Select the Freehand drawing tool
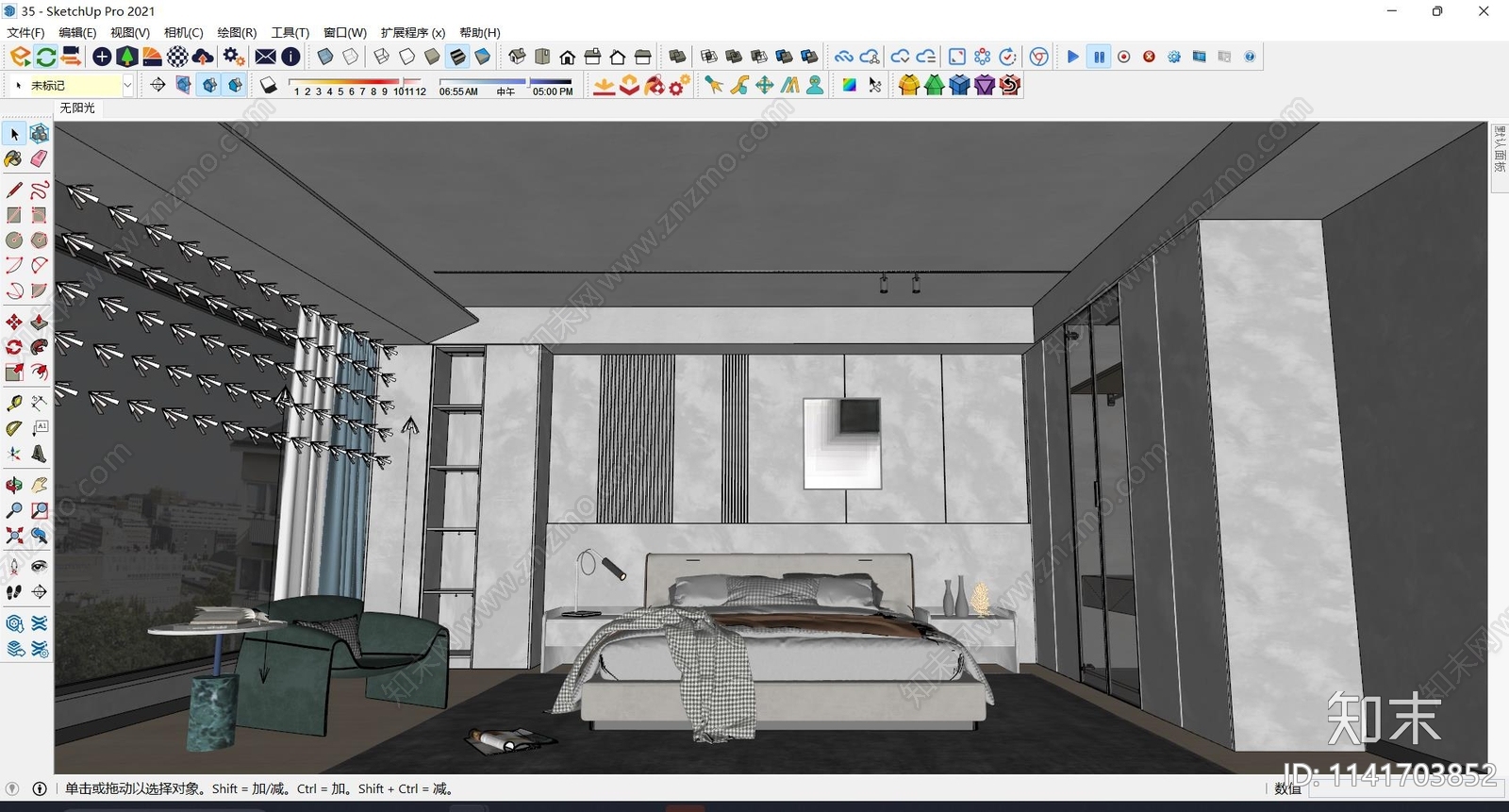The height and width of the screenshot is (812, 1509). point(39,190)
